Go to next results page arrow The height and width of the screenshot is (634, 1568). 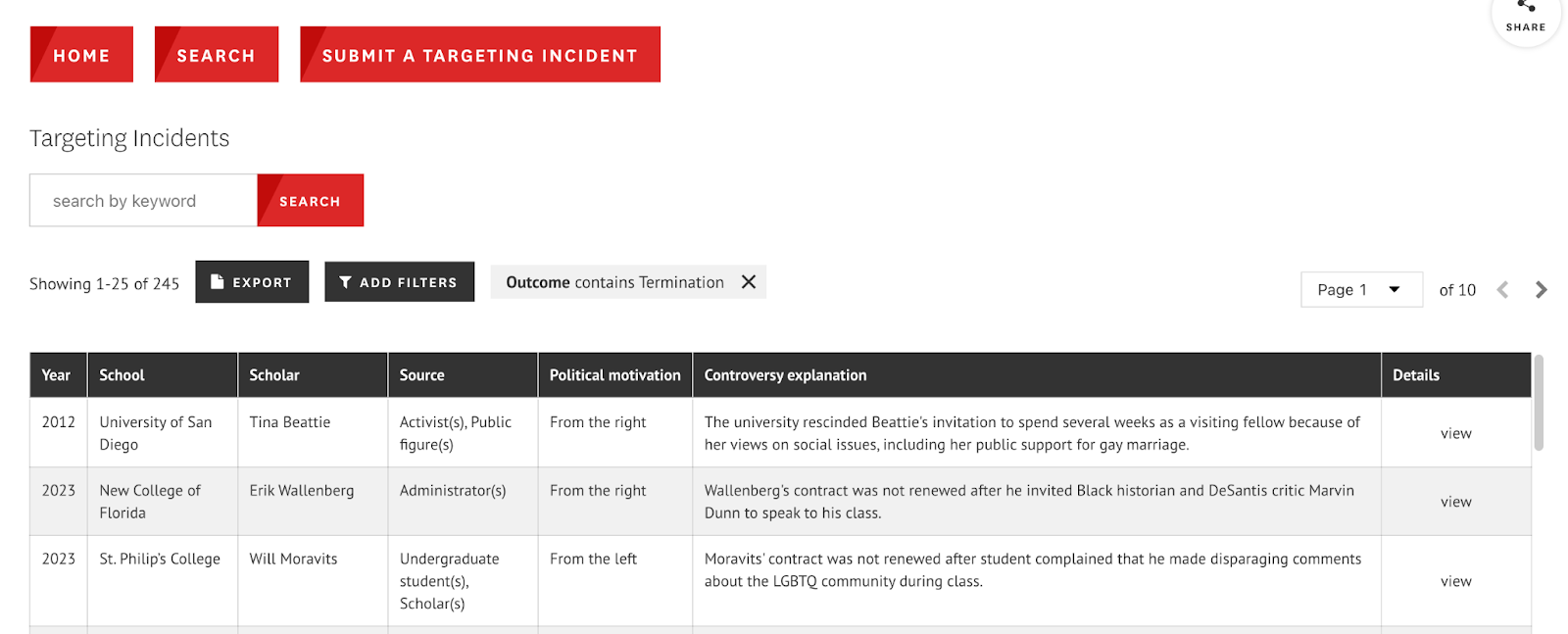click(x=1541, y=290)
